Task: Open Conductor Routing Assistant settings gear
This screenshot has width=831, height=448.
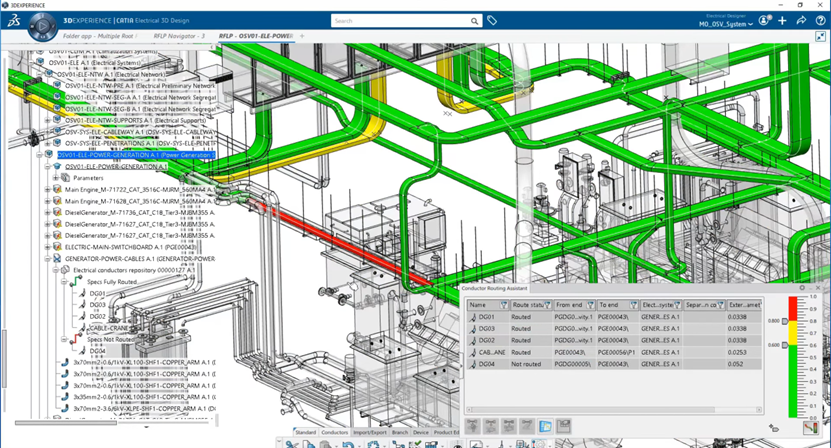Action: pos(802,288)
